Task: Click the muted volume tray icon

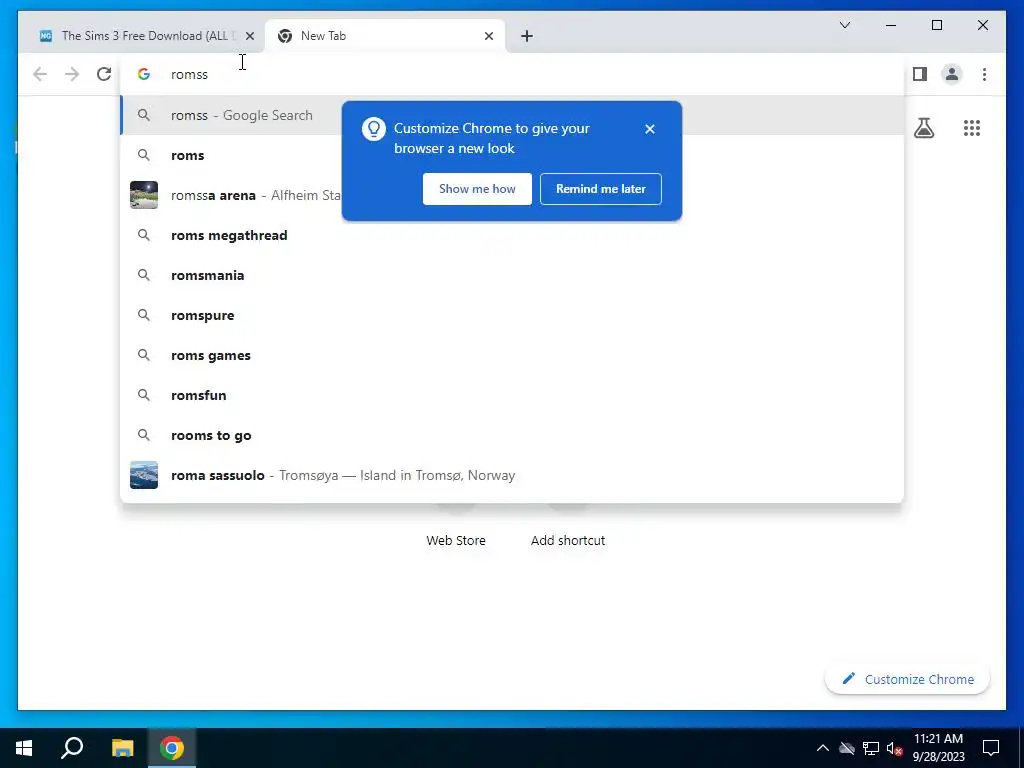Action: click(894, 748)
